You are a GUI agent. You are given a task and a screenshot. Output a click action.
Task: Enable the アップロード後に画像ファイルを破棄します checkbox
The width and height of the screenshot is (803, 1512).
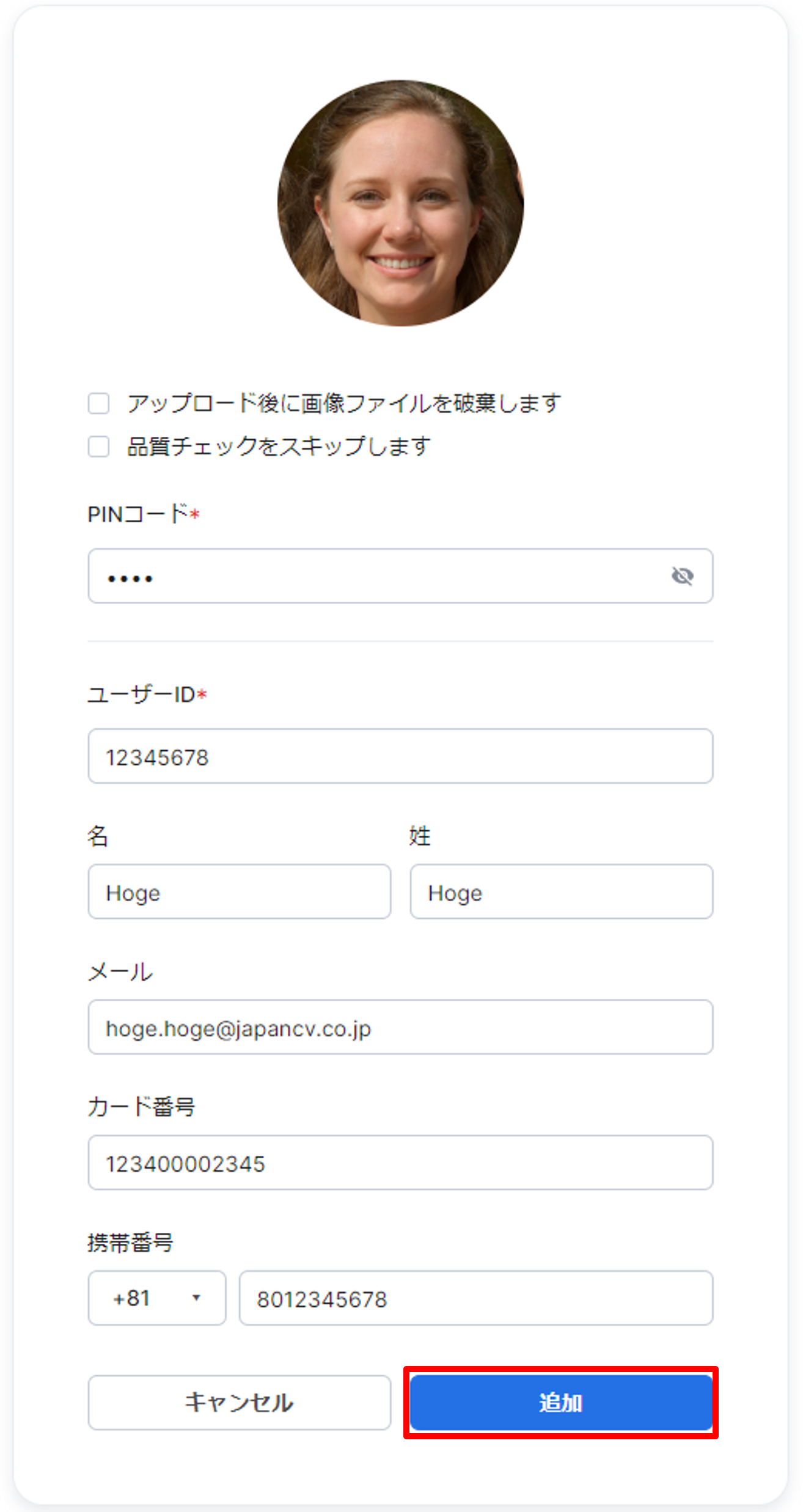pyautogui.click(x=98, y=403)
